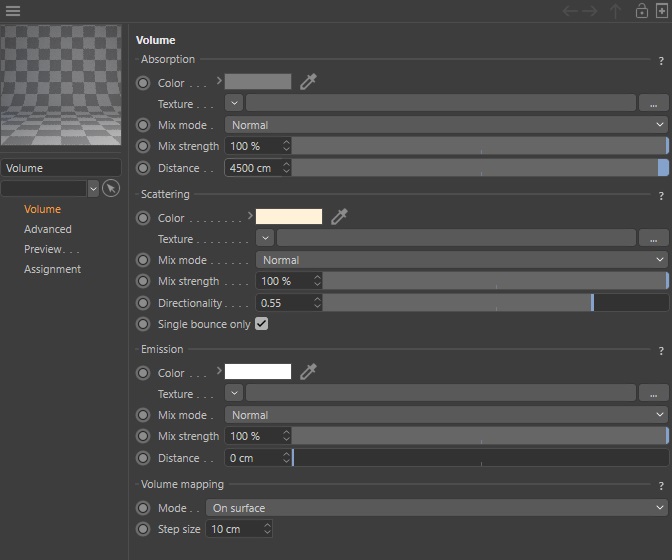Viewport: 672px width, 560px height.
Task: Toggle Absorption Distance animation dot
Action: click(x=143, y=168)
